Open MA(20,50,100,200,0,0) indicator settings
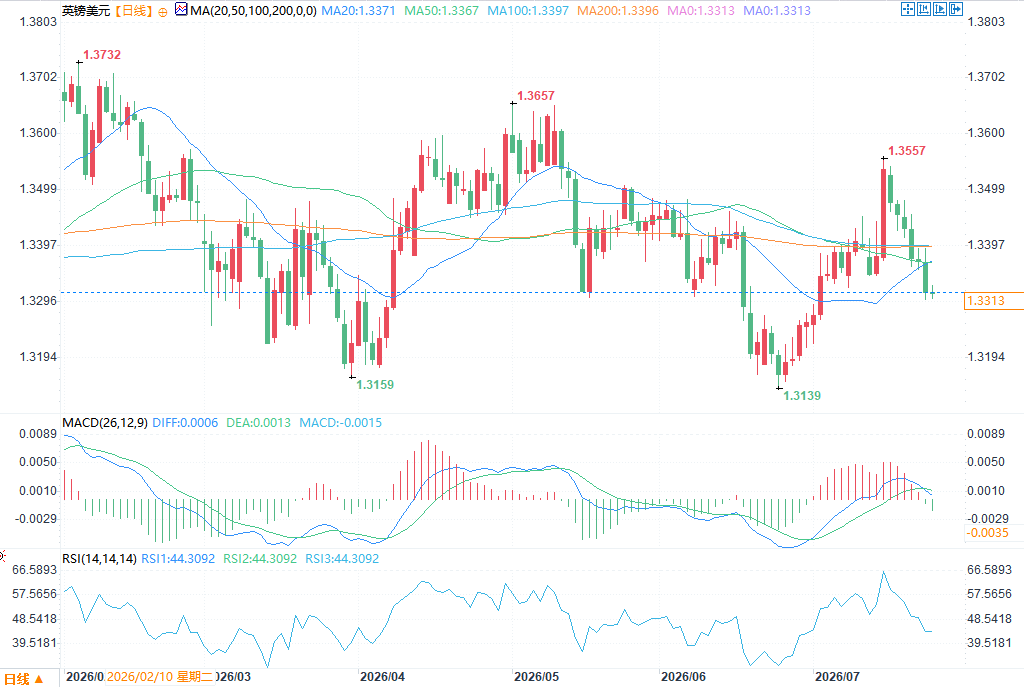This screenshot has height=687, width=1024. point(253,11)
